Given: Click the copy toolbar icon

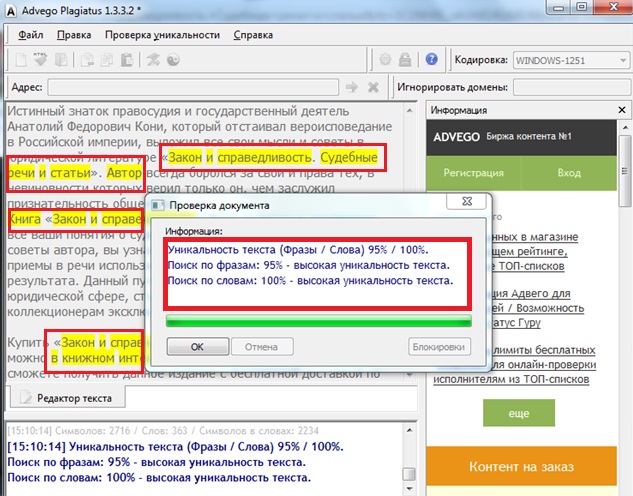Looking at the screenshot, I should 107,60.
